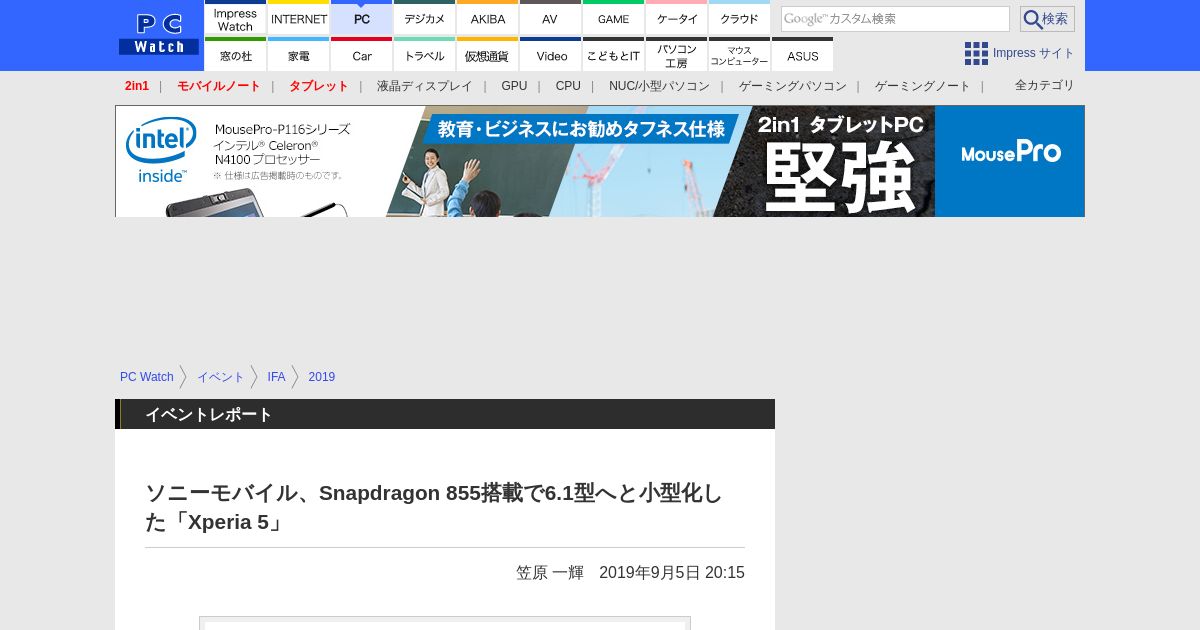Open the Impress Watch tab
1200x630 pixels.
click(x=235, y=17)
